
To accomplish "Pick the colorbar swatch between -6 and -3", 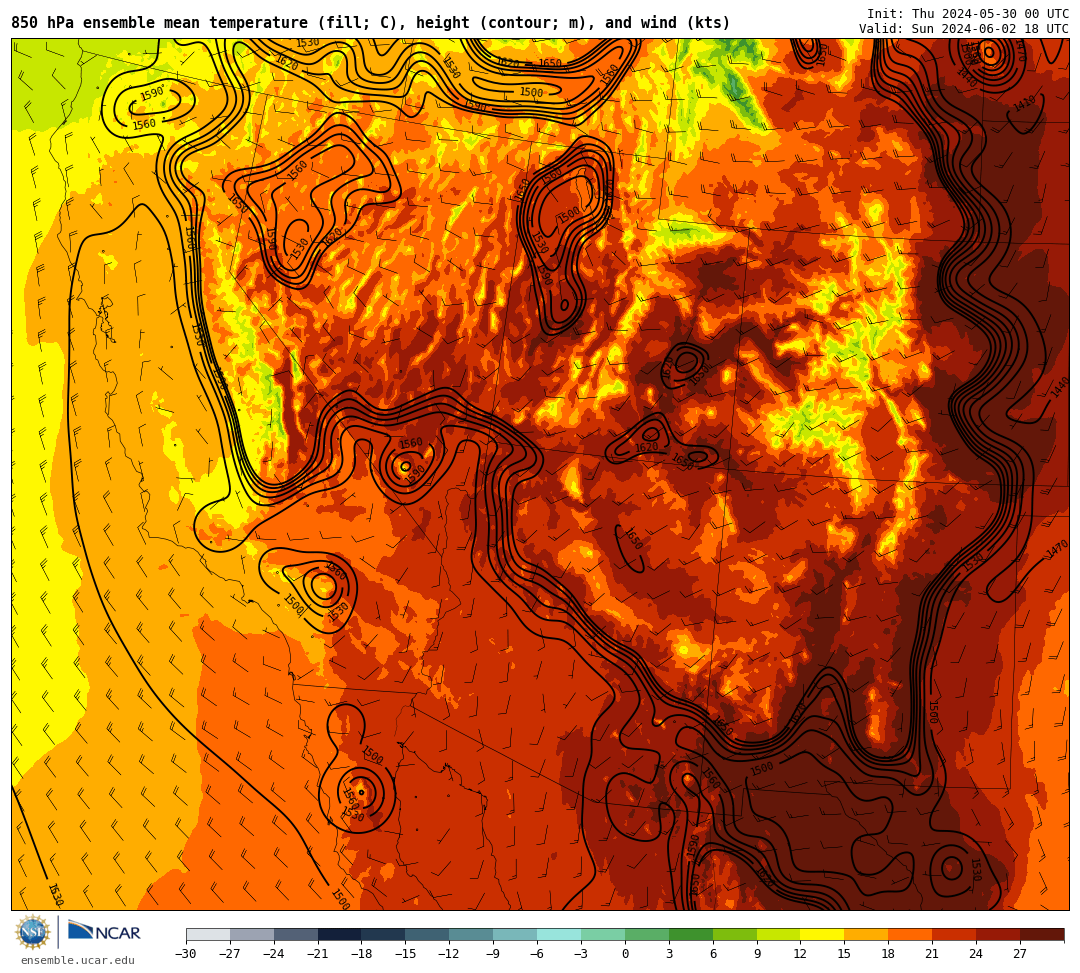I will tap(559, 934).
